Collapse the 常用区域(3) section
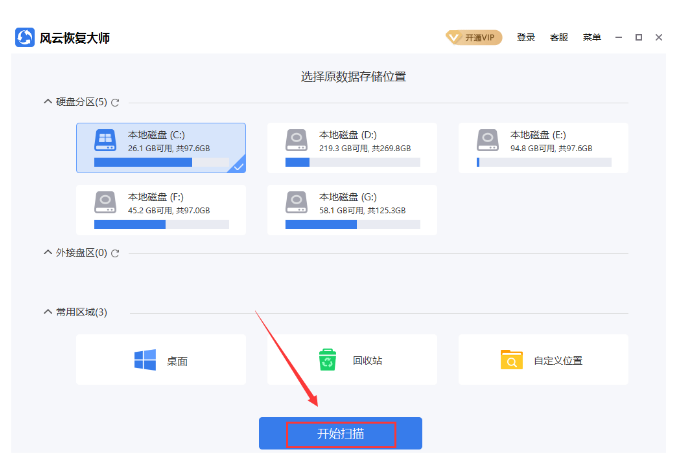The height and width of the screenshot is (454, 691). (48, 312)
